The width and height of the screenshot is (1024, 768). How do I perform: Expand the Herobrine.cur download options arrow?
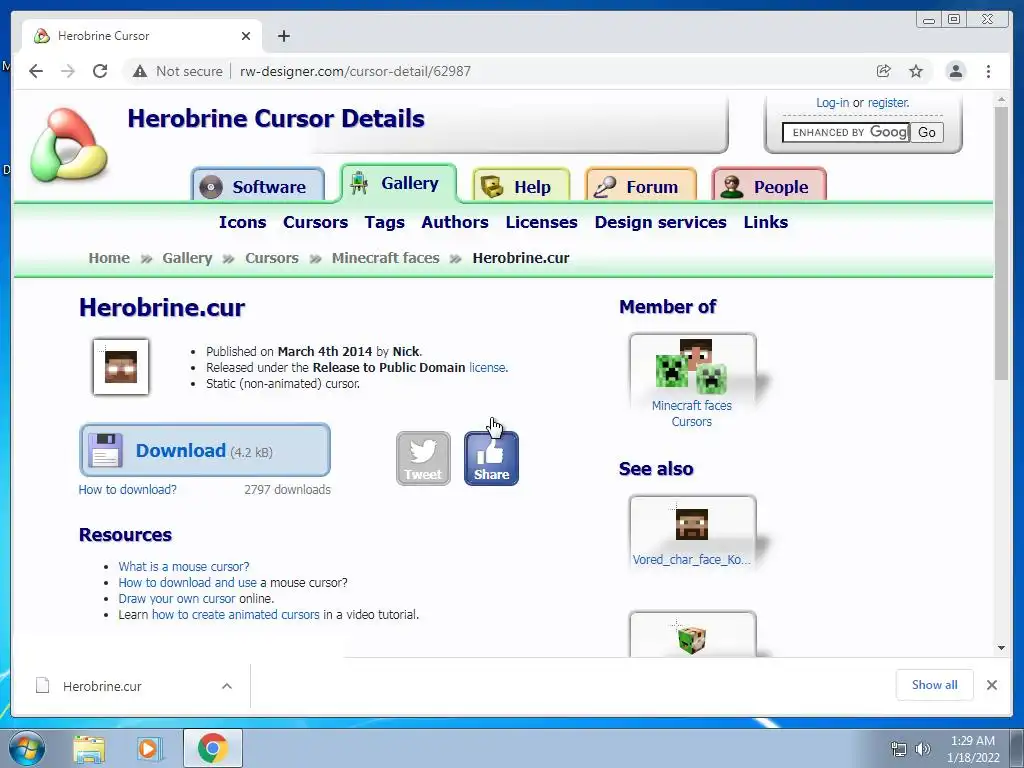pyautogui.click(x=227, y=686)
